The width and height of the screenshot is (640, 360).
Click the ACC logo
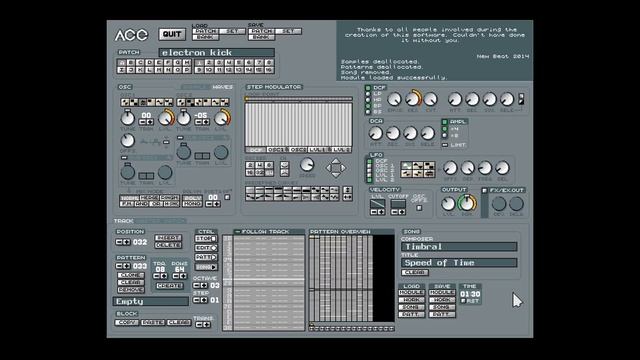point(131,35)
